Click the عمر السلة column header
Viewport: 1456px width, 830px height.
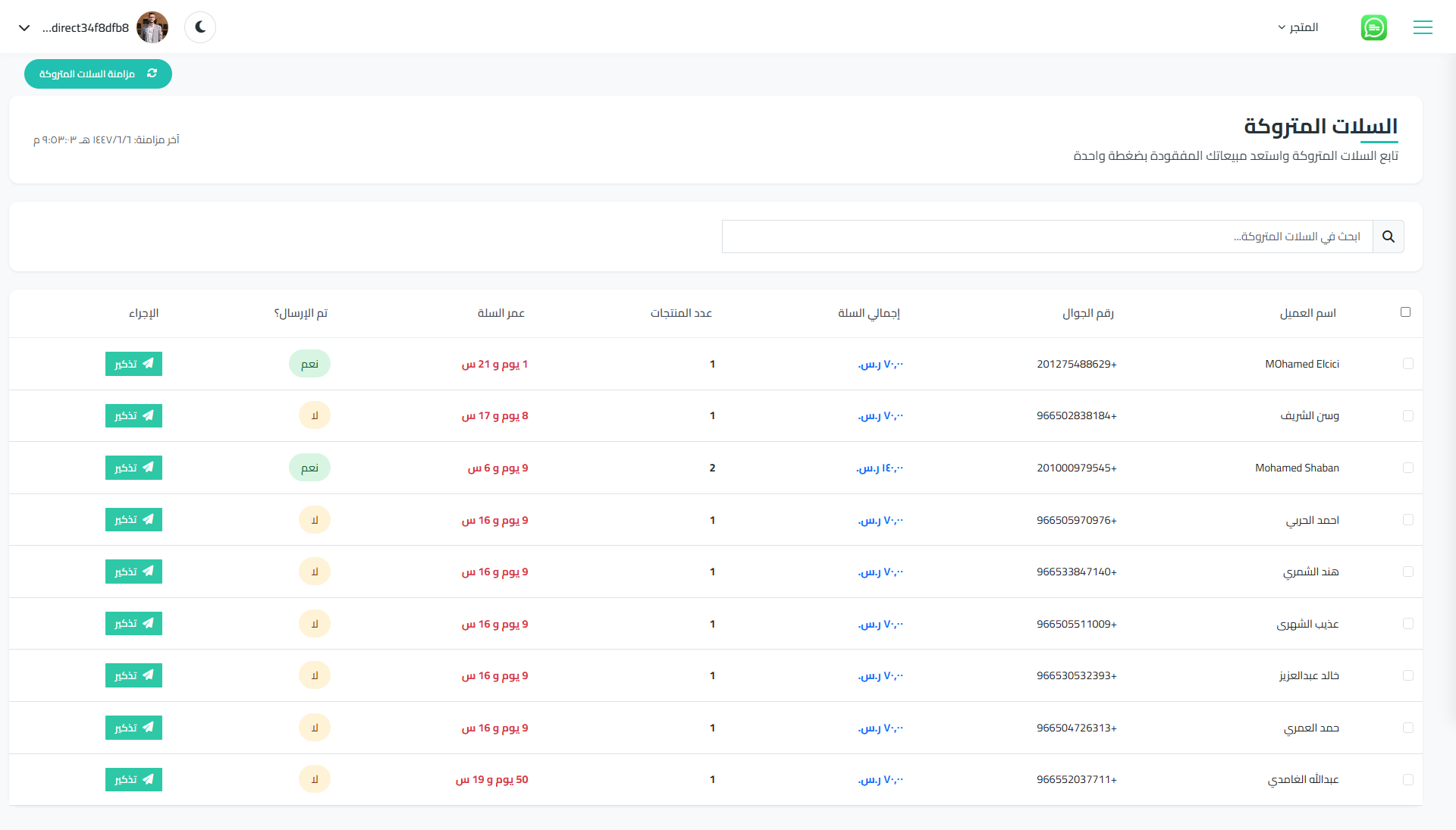pos(500,313)
